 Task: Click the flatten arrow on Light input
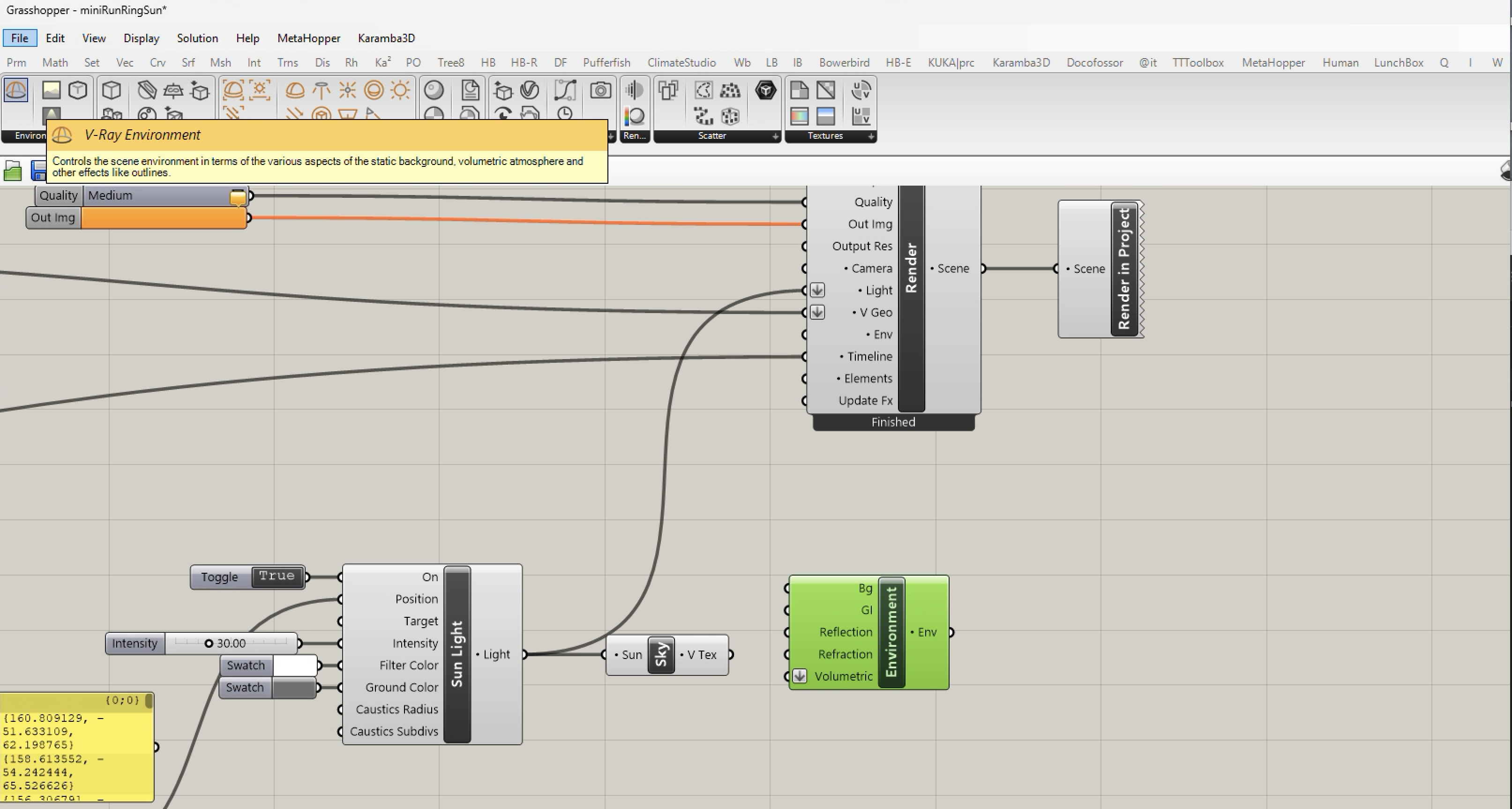(817, 291)
